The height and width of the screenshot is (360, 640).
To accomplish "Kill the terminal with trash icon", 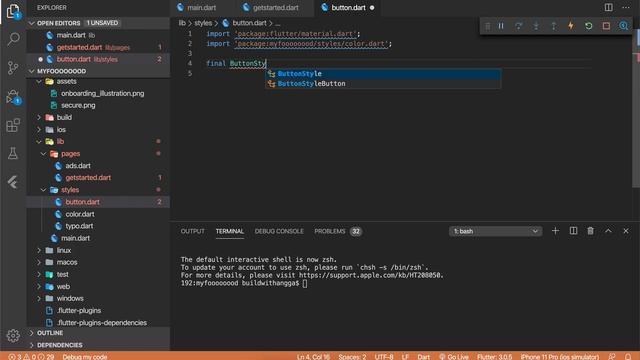I will pos(591,231).
